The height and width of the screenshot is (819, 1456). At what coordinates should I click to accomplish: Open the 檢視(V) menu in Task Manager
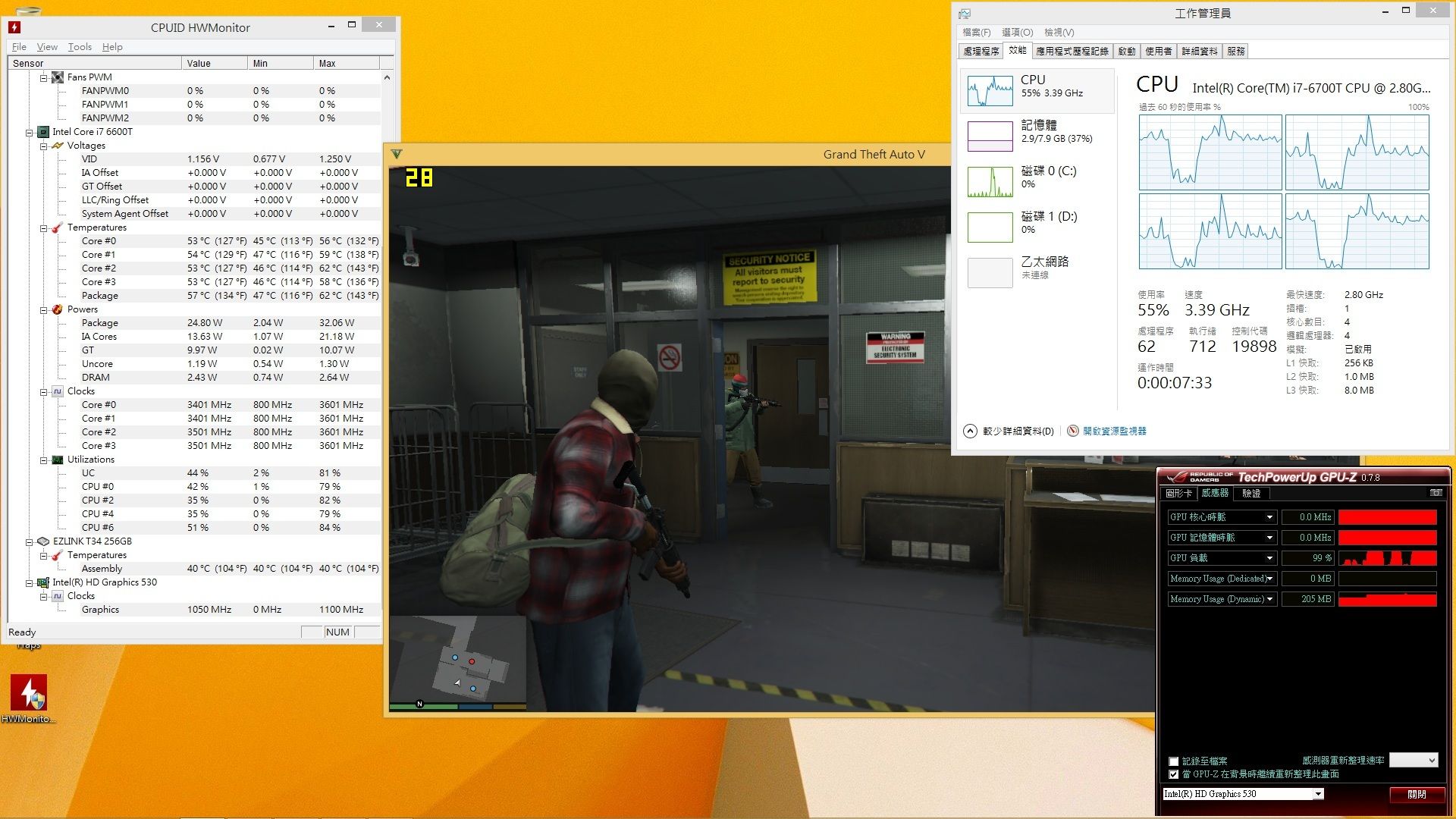point(1059,33)
